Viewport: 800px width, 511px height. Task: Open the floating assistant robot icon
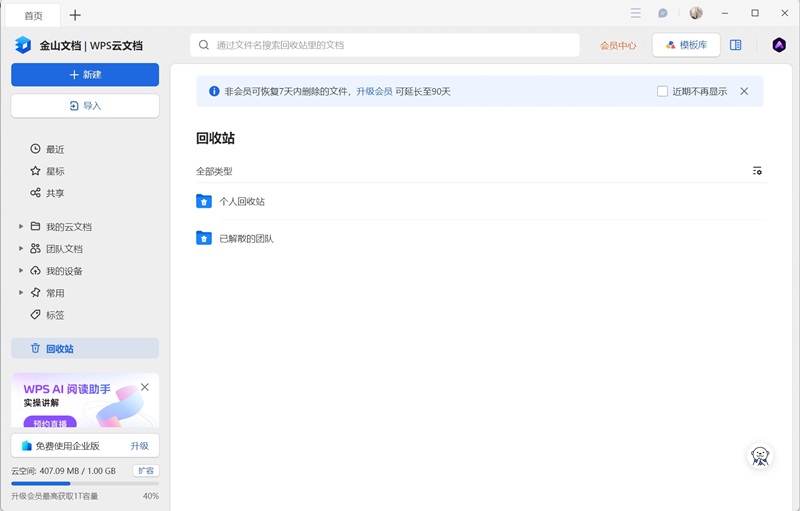point(761,456)
